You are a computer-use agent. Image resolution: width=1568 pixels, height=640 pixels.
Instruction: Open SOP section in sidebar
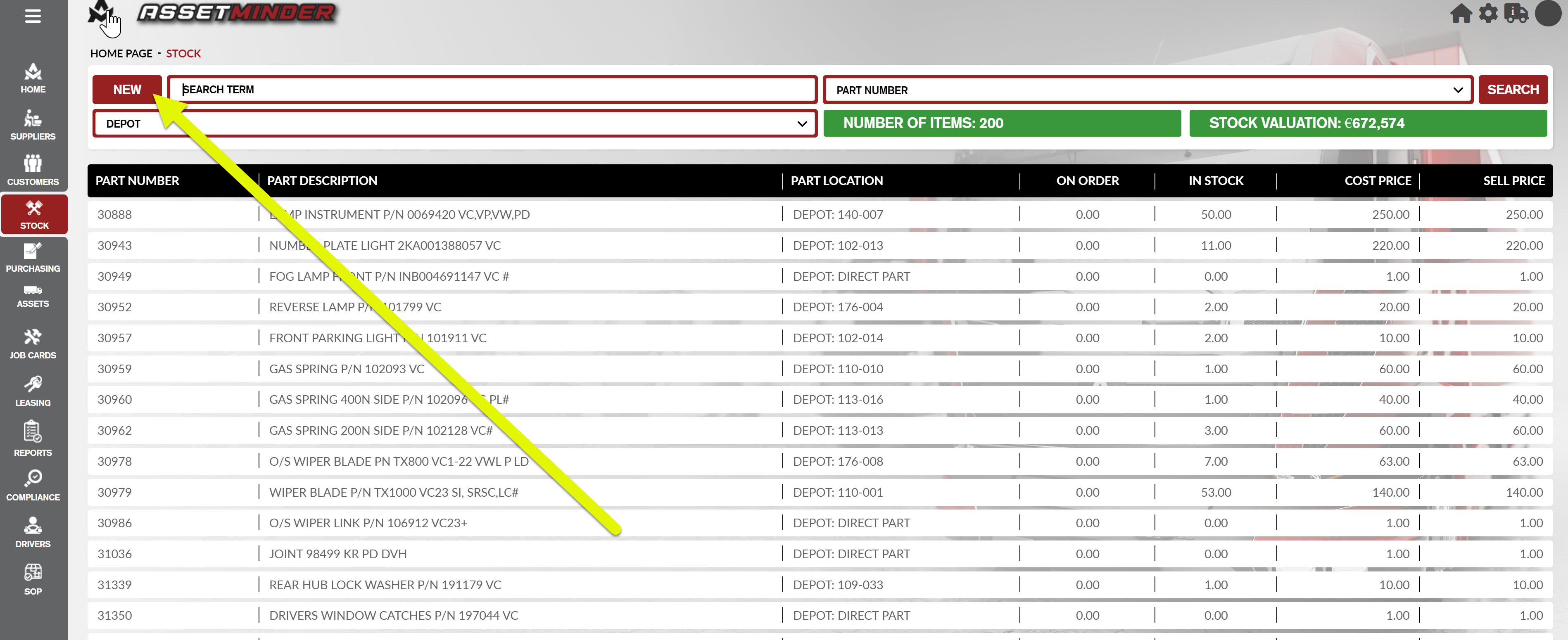pyautogui.click(x=33, y=580)
